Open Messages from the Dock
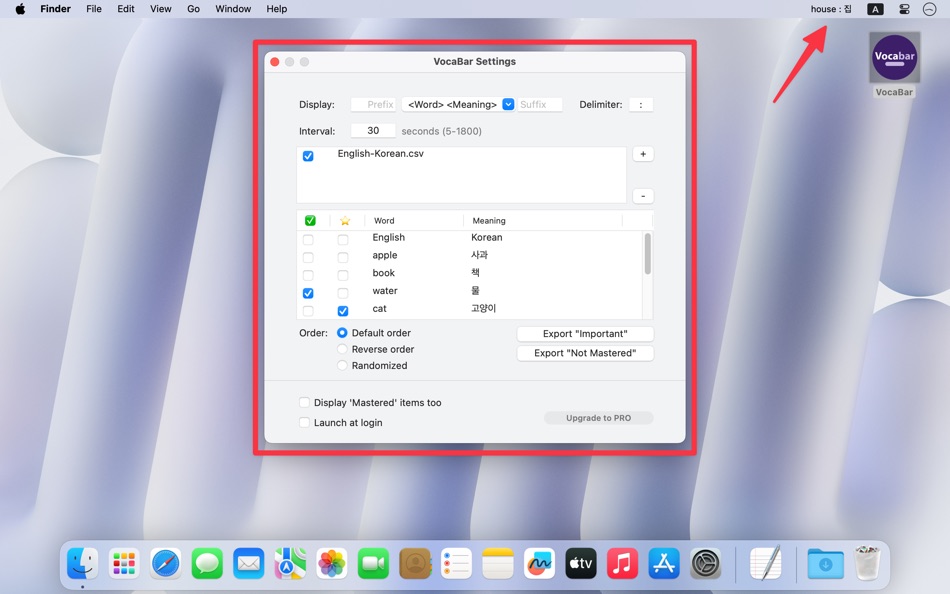 click(x=207, y=564)
